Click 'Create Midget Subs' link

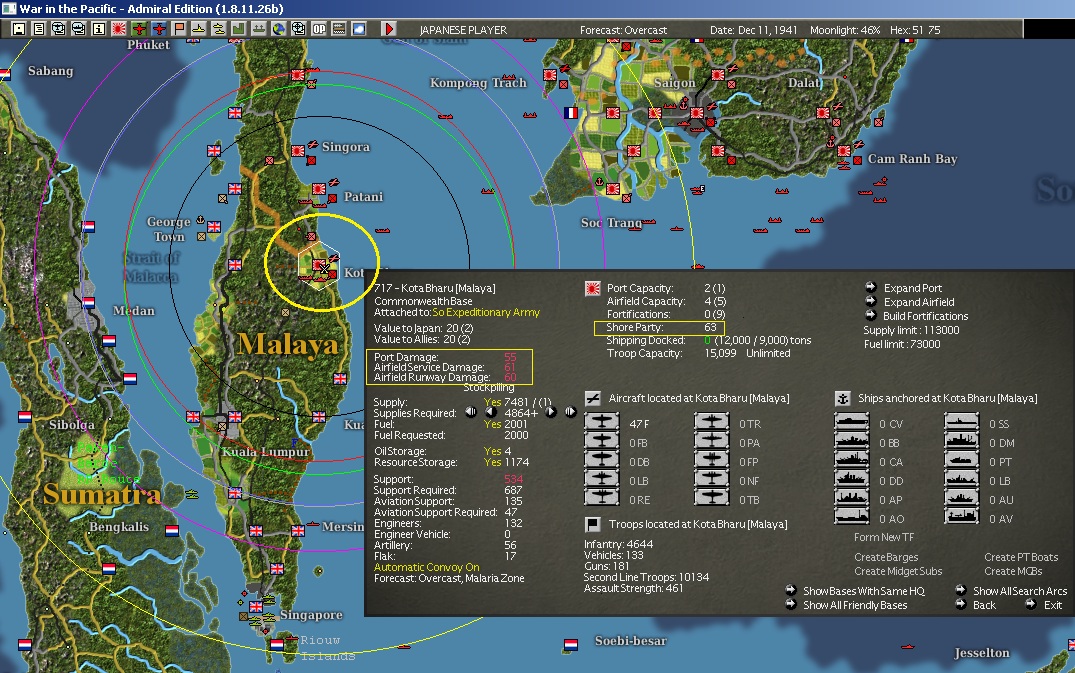(898, 571)
